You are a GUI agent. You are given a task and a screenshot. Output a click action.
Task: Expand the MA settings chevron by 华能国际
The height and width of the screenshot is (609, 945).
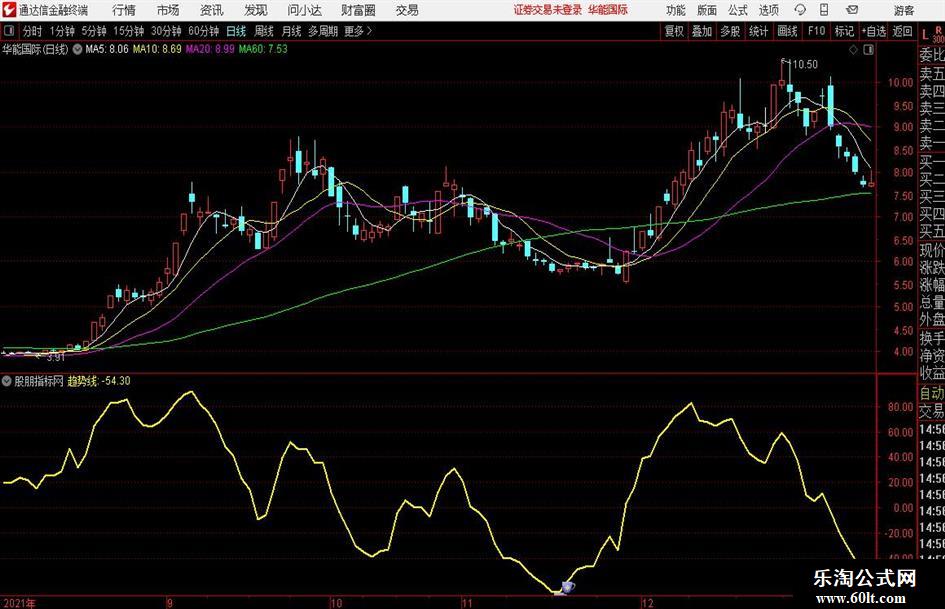(78, 49)
